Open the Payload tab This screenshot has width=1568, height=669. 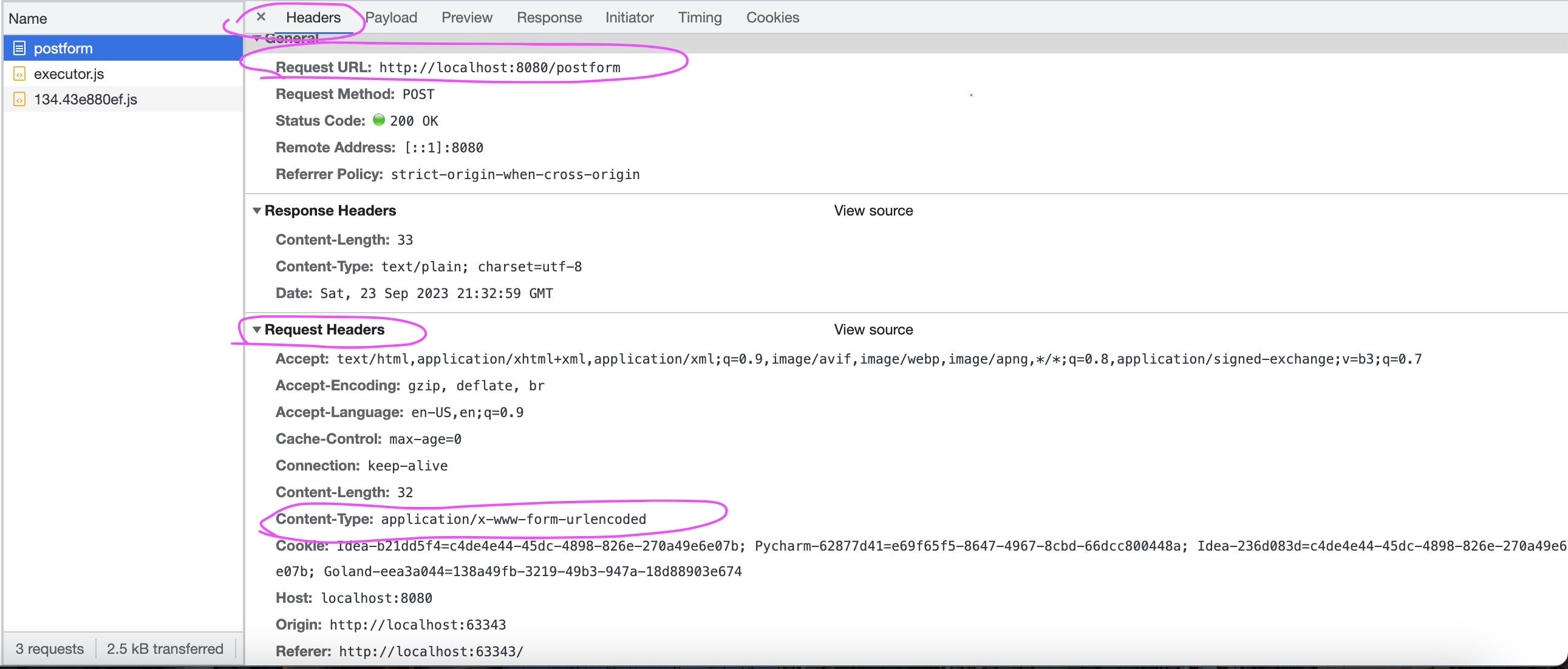pos(391,18)
